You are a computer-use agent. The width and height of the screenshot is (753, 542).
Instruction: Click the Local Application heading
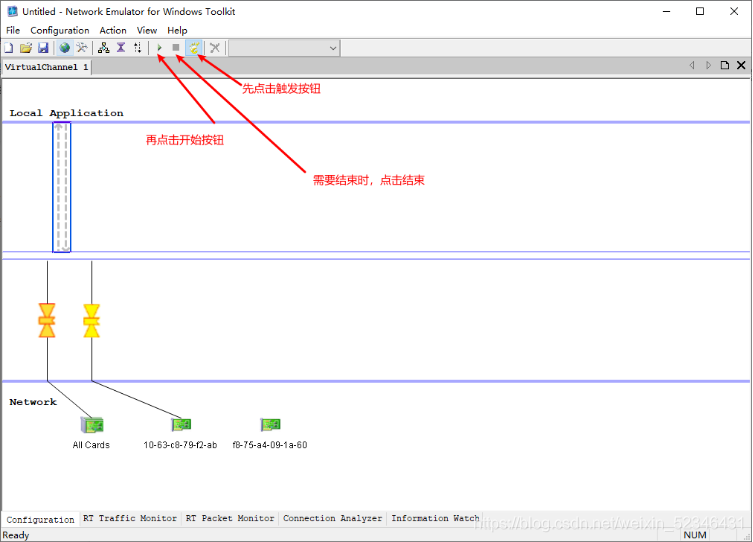pyautogui.click(x=66, y=113)
